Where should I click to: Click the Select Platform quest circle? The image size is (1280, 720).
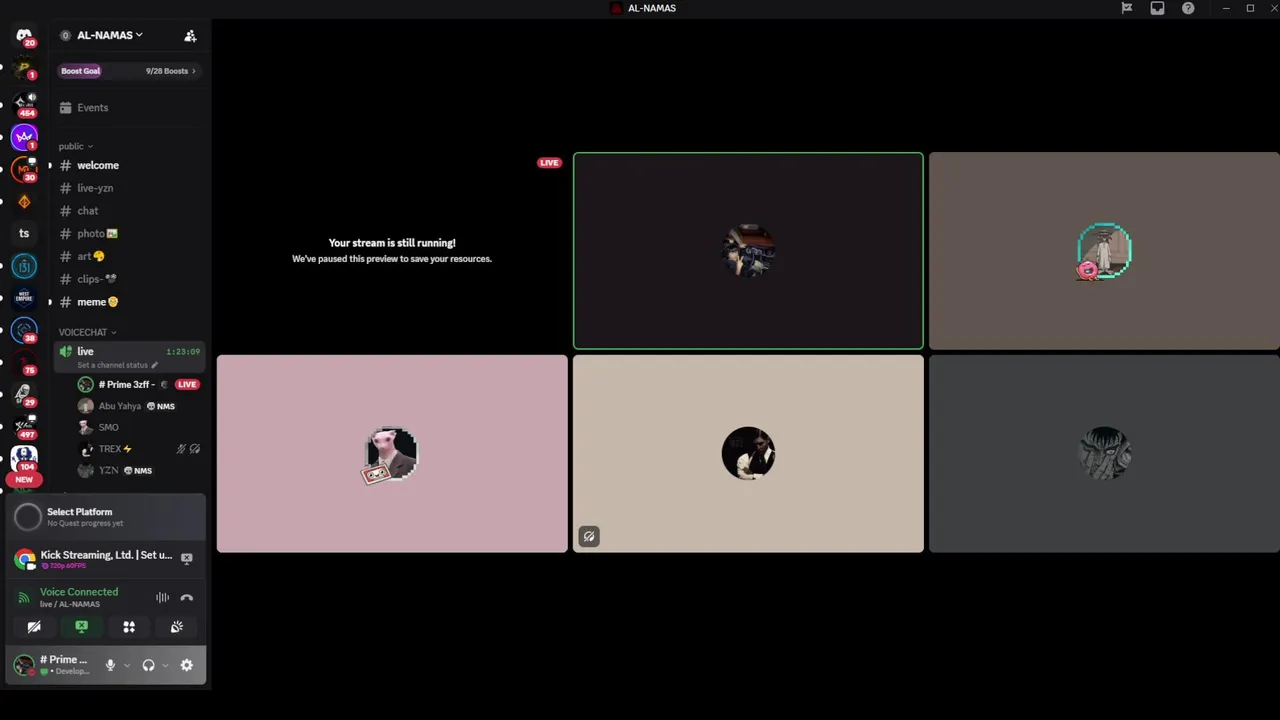(x=28, y=516)
